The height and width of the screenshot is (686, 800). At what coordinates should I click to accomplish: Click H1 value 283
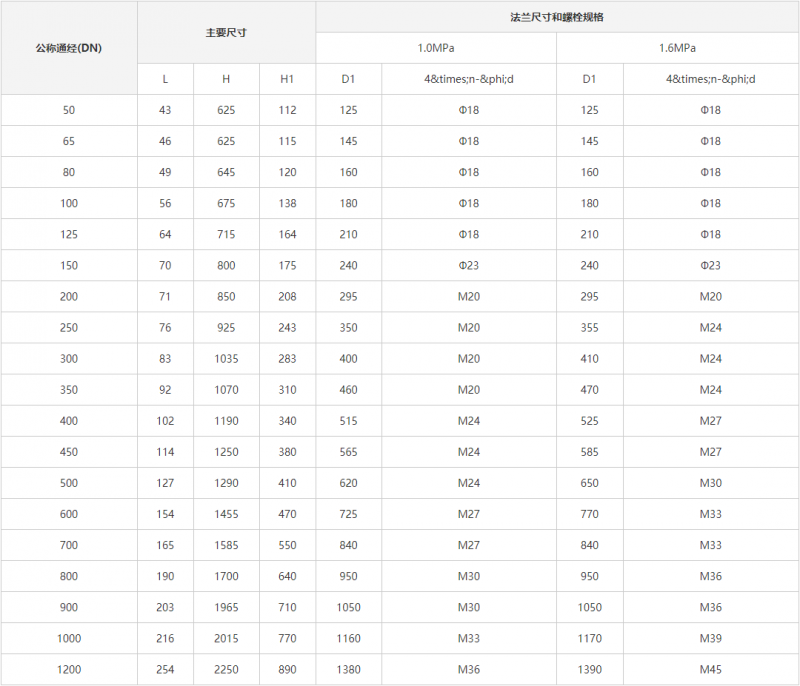point(287,359)
